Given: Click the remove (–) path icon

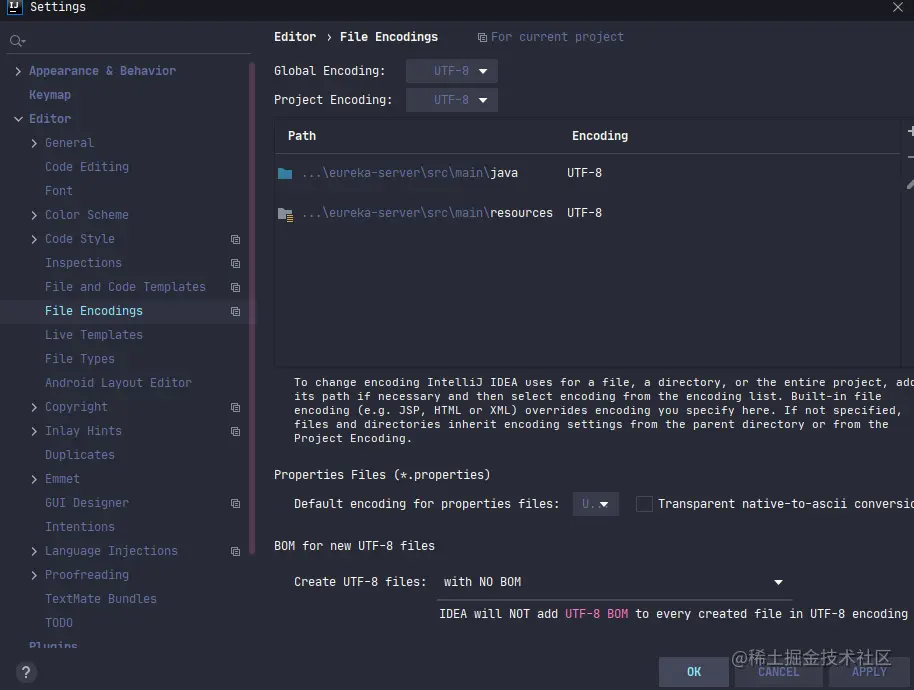Looking at the screenshot, I should 911,157.
